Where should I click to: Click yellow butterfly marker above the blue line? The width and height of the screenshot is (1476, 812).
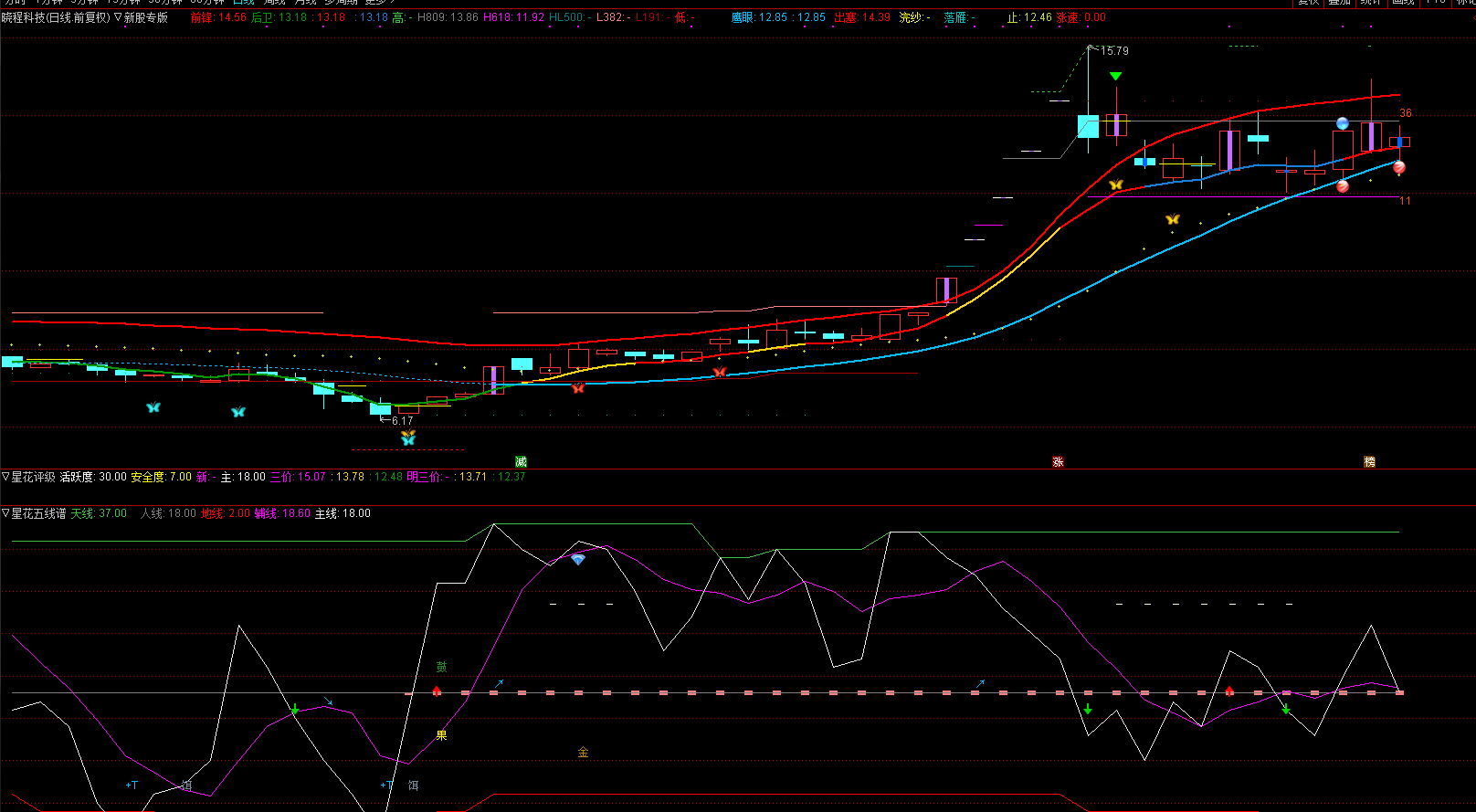1173,219
